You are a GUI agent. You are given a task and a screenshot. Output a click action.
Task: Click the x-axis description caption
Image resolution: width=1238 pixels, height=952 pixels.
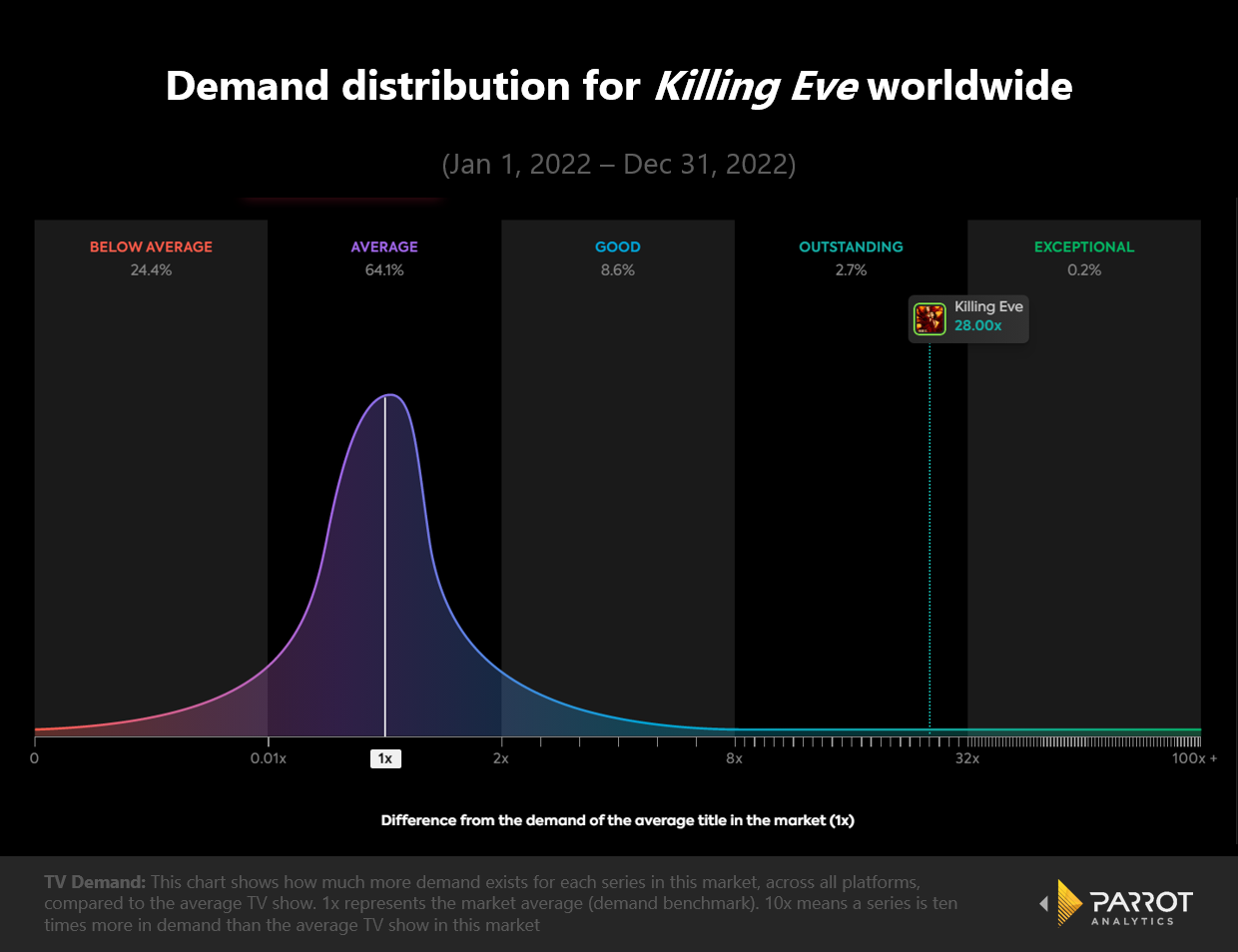tap(618, 820)
